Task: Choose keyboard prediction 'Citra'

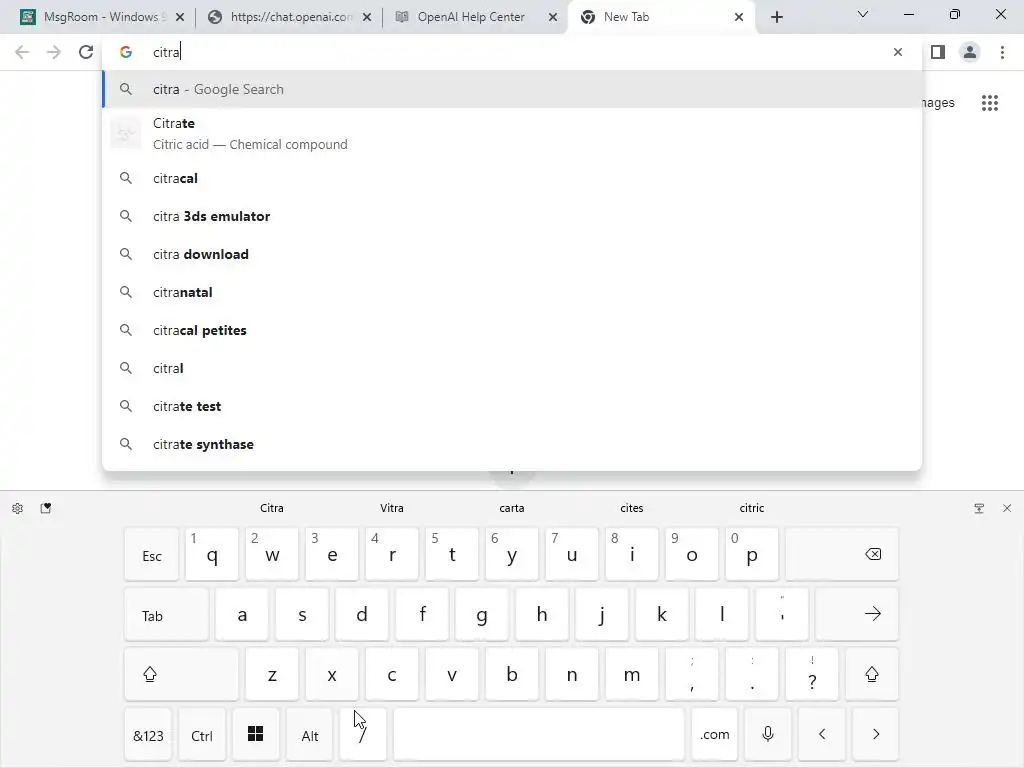Action: [x=272, y=508]
